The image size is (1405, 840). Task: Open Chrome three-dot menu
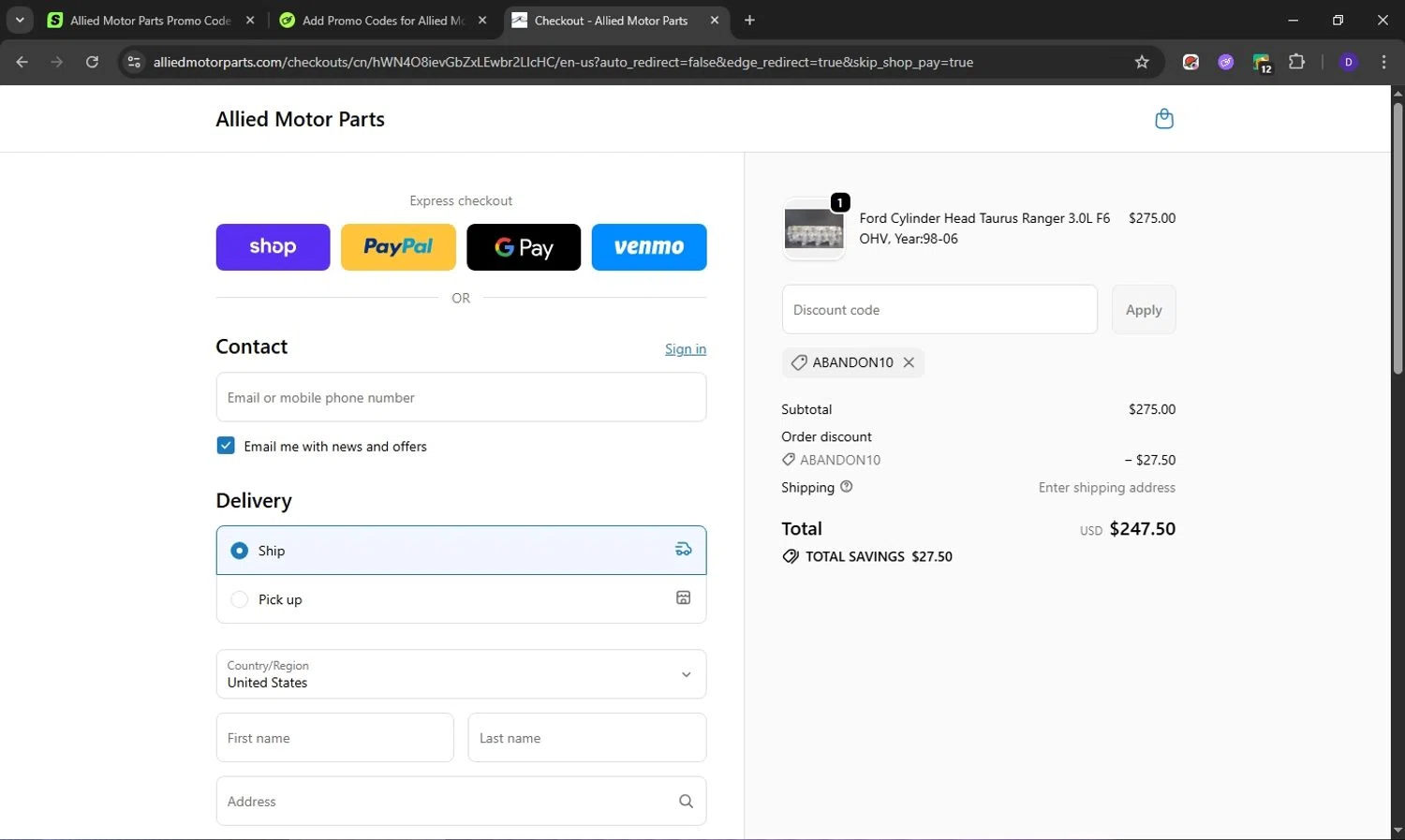(x=1383, y=62)
